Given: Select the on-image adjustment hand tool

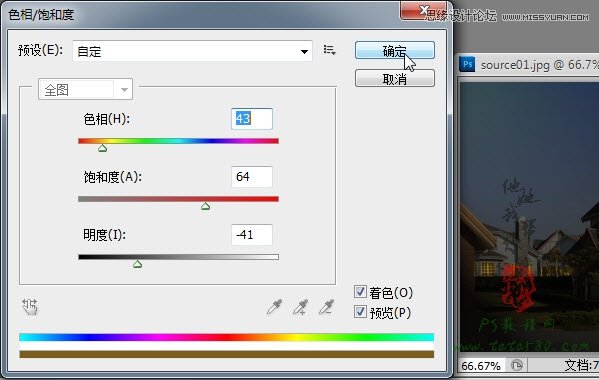Looking at the screenshot, I should [29, 307].
